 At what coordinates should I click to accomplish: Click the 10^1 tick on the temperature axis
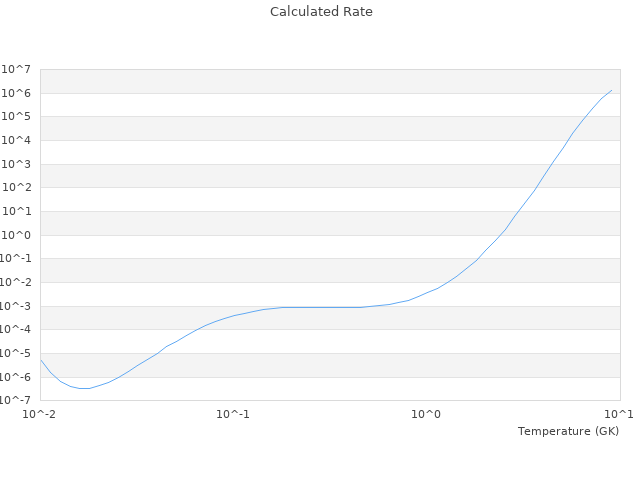[x=619, y=414]
